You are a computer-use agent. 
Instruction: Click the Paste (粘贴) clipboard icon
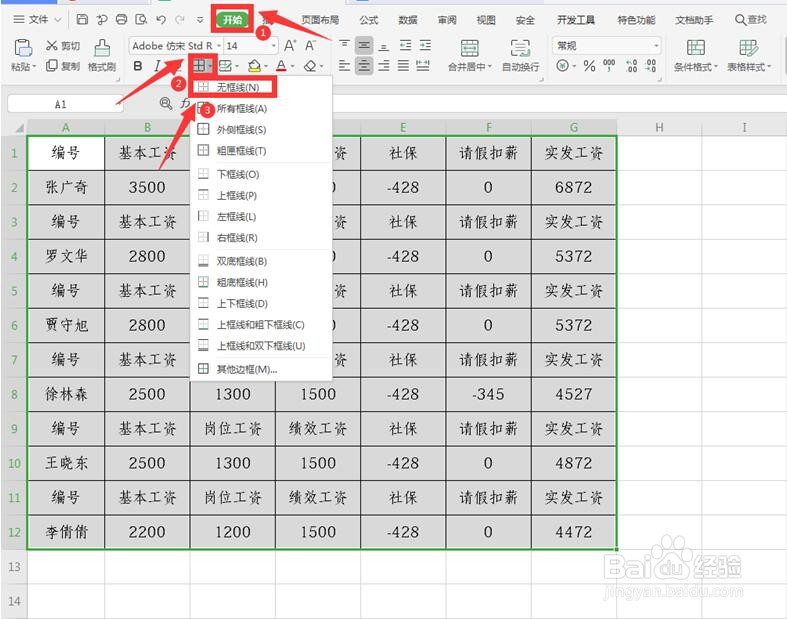(23, 48)
